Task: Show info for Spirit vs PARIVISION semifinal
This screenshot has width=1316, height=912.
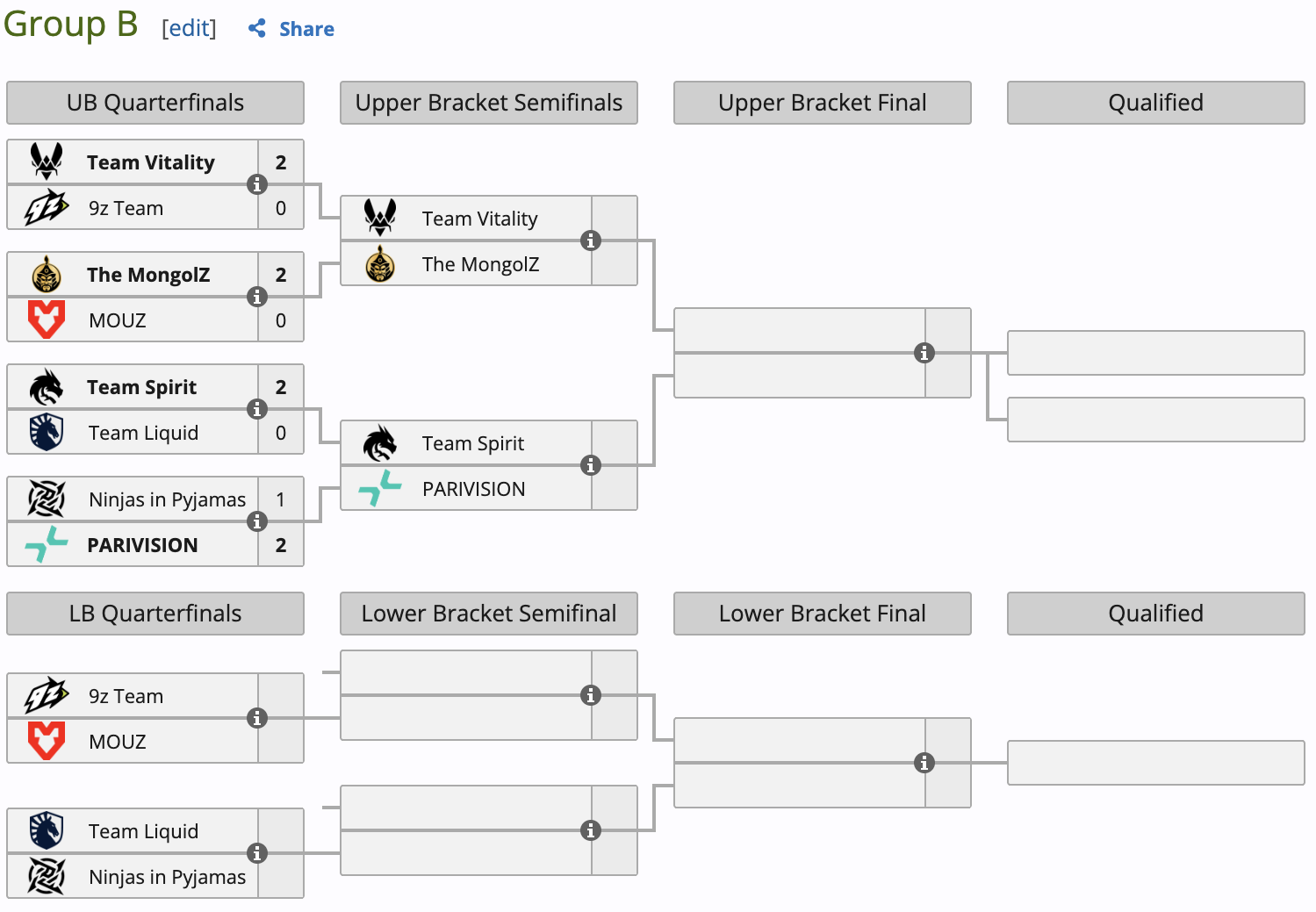Action: [591, 465]
